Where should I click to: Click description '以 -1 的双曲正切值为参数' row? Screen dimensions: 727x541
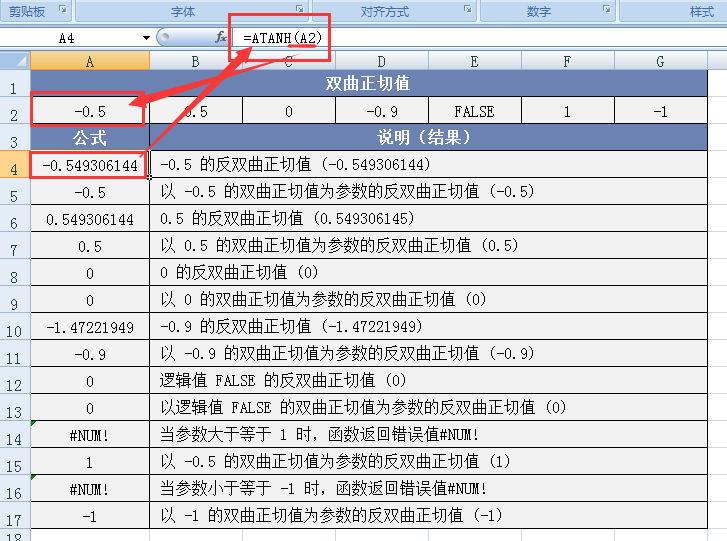428,516
